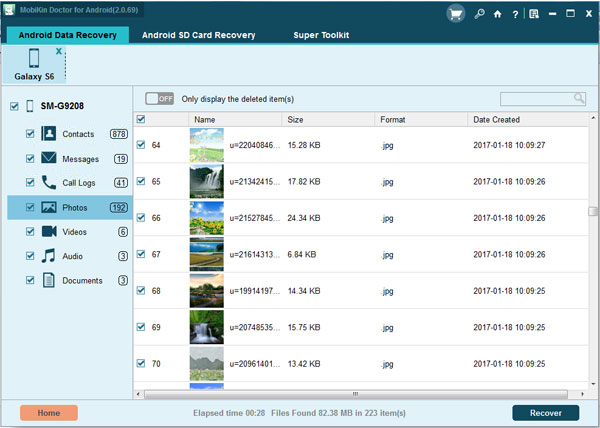Uncheck the Photos category checkbox
Viewport: 600px width, 428px height.
30,207
